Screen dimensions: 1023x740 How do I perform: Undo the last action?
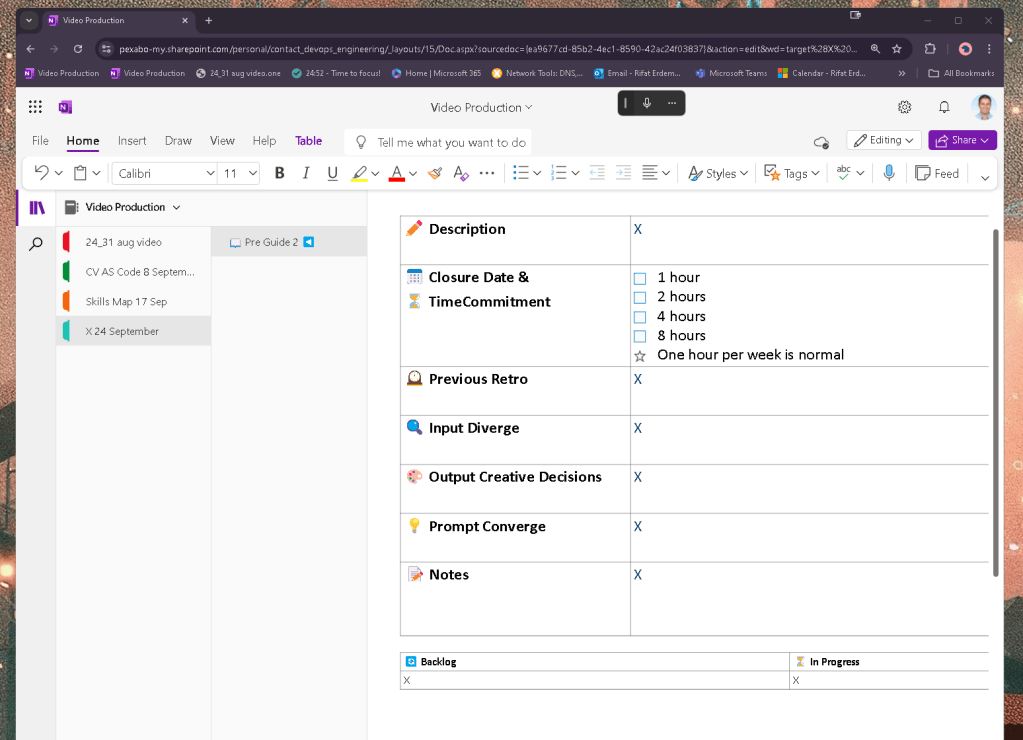click(x=42, y=173)
